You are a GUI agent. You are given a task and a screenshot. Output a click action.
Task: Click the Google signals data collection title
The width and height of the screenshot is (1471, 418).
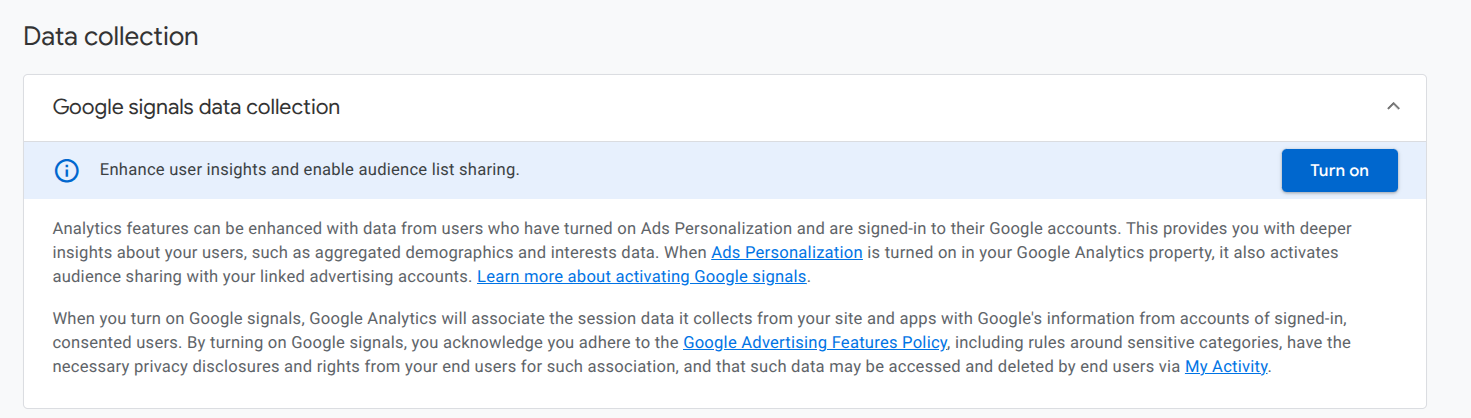coord(196,107)
